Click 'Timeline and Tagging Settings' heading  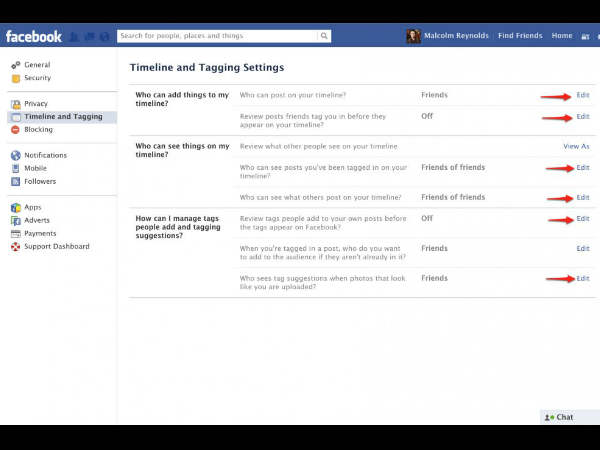click(x=207, y=67)
